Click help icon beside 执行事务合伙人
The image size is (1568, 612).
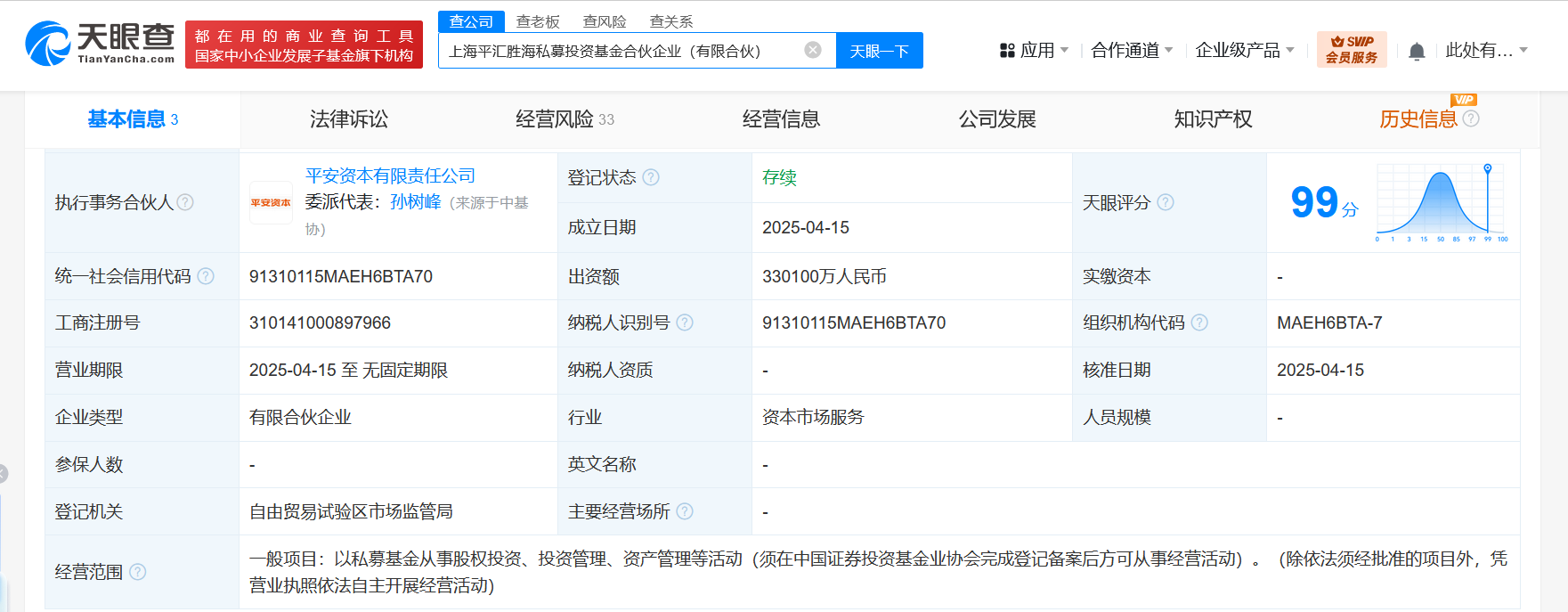[185, 202]
